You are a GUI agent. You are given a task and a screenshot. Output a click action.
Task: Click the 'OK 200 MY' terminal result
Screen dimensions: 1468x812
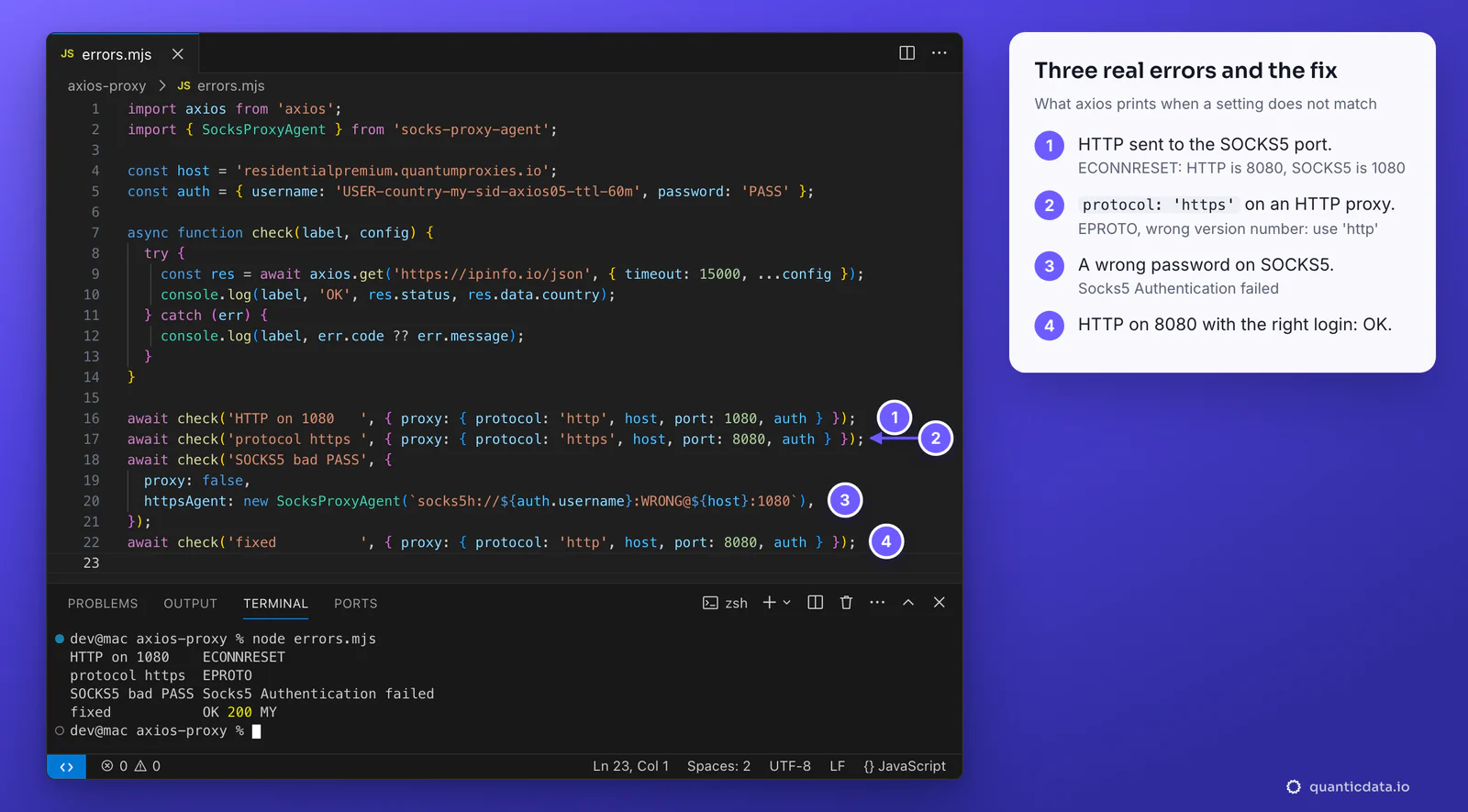coord(239,712)
